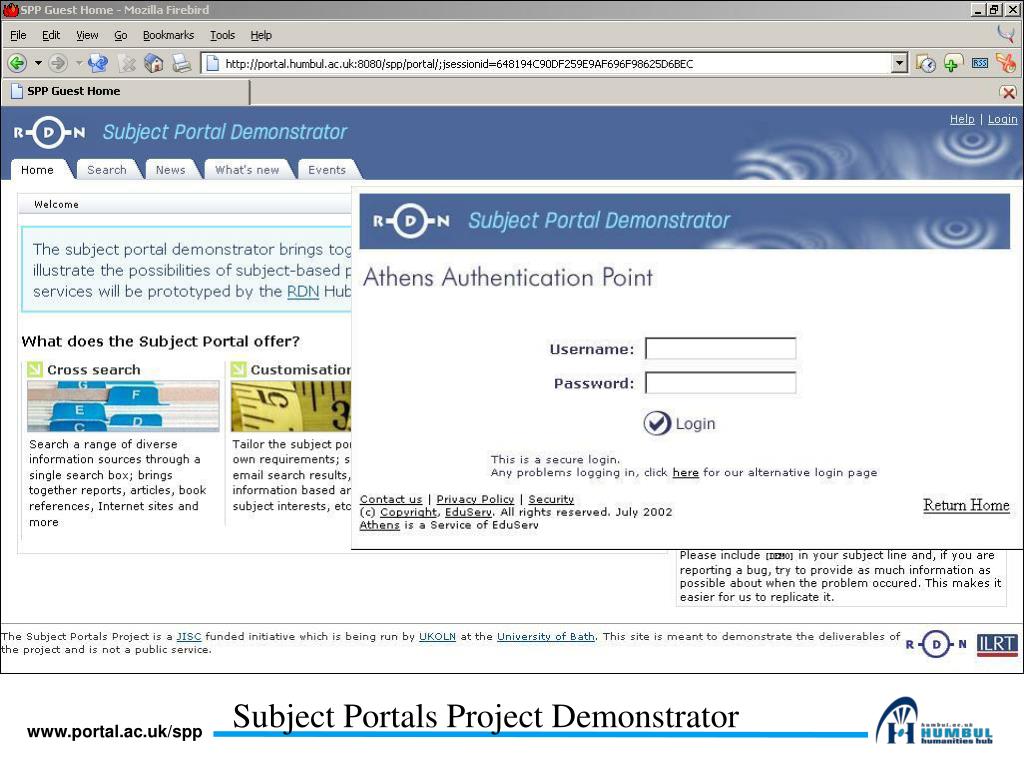Click the Home house icon in toolbar
1024x768 pixels.
point(153,63)
